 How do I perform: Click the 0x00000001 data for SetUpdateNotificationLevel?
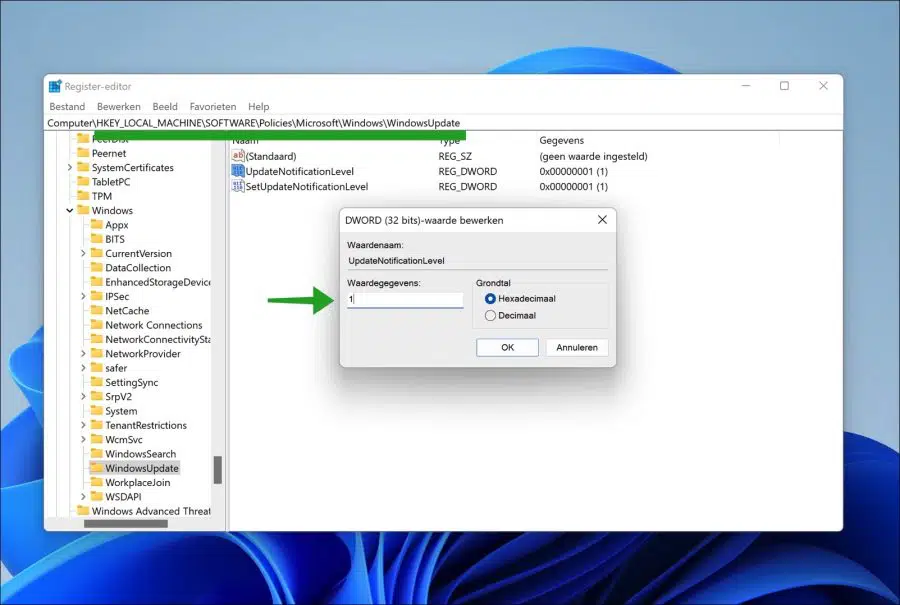[573, 187]
